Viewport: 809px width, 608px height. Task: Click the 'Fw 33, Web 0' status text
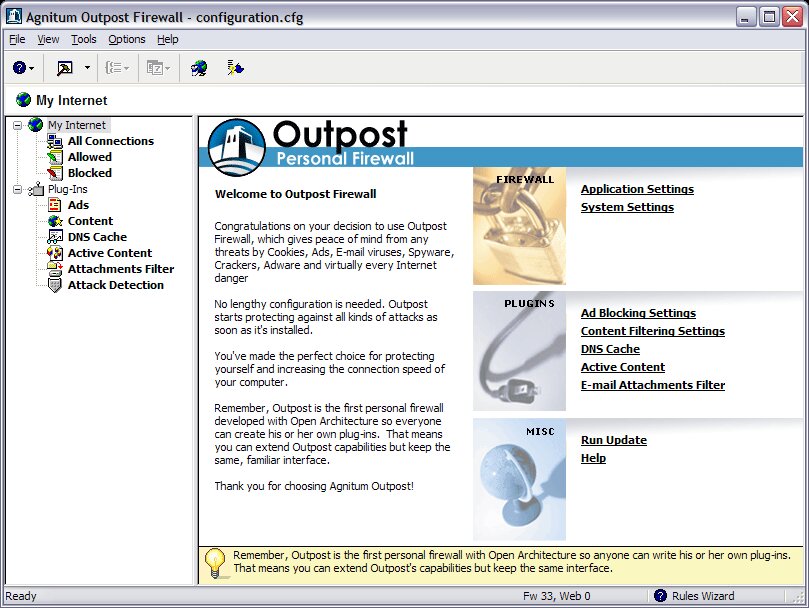point(556,596)
